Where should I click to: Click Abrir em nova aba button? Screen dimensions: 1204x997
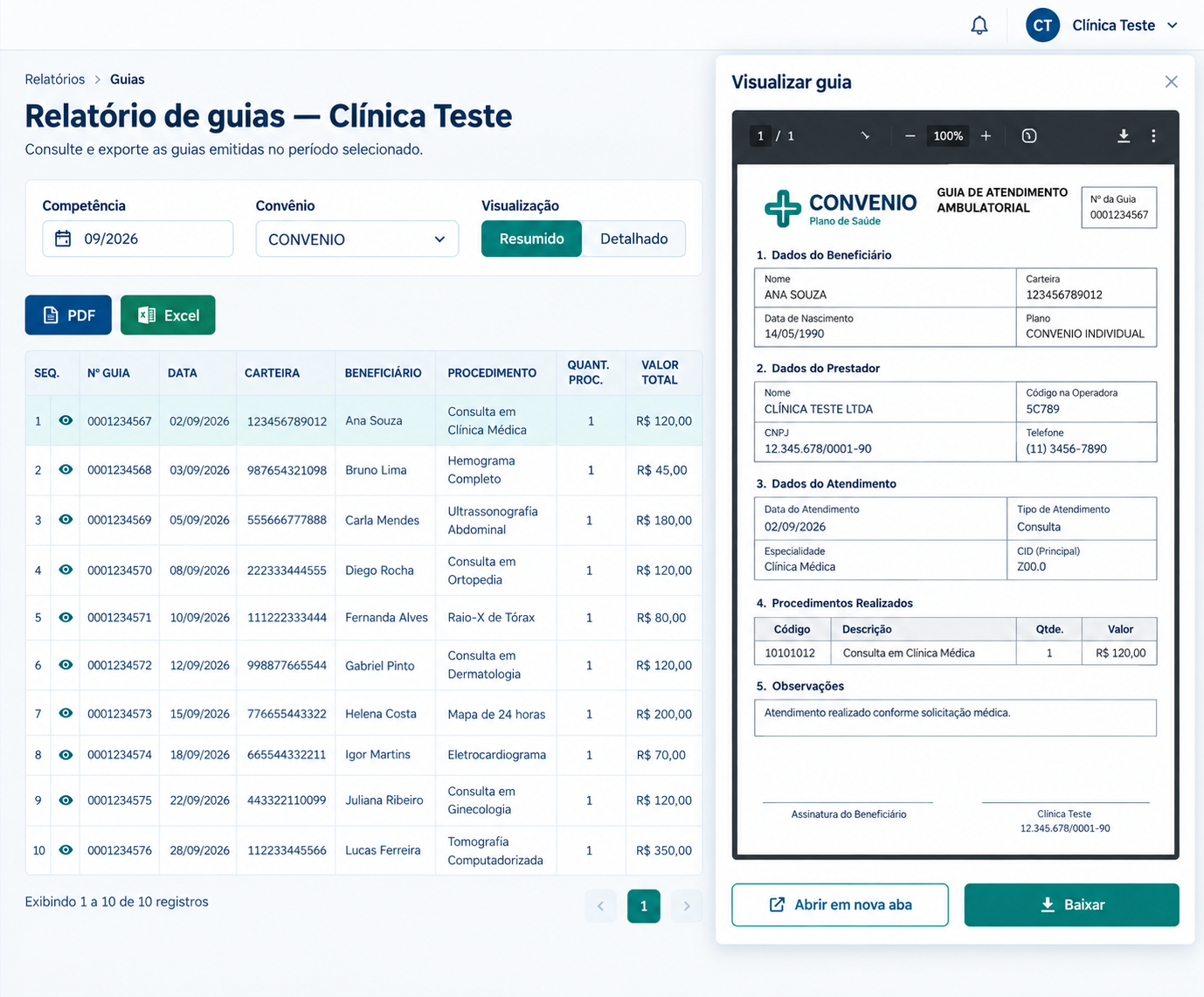[x=840, y=904]
